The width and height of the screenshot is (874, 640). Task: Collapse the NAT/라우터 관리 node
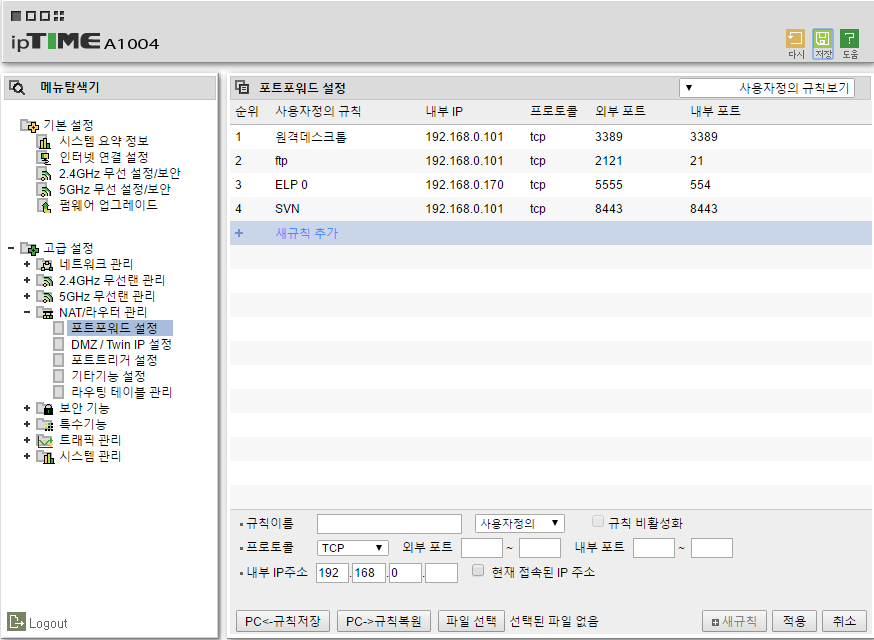(x=27, y=312)
